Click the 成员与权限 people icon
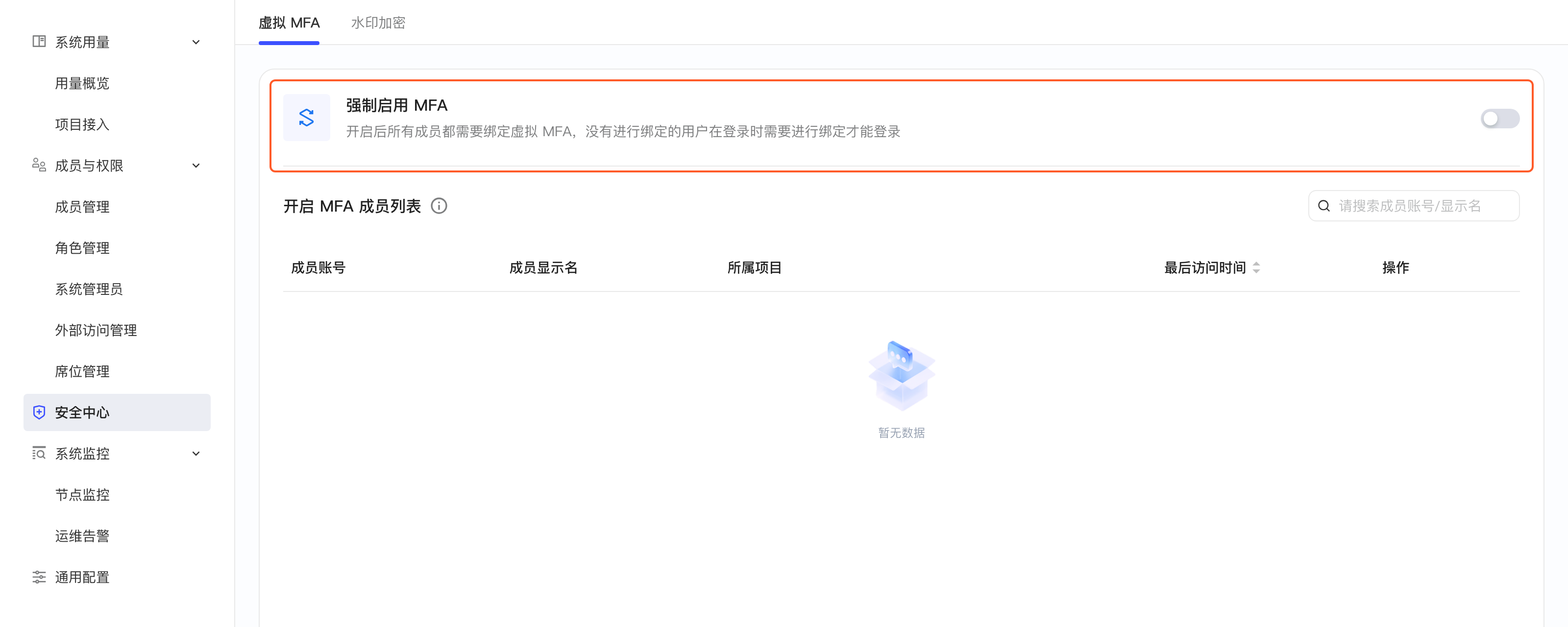Viewport: 1568px width, 627px height. tap(39, 165)
